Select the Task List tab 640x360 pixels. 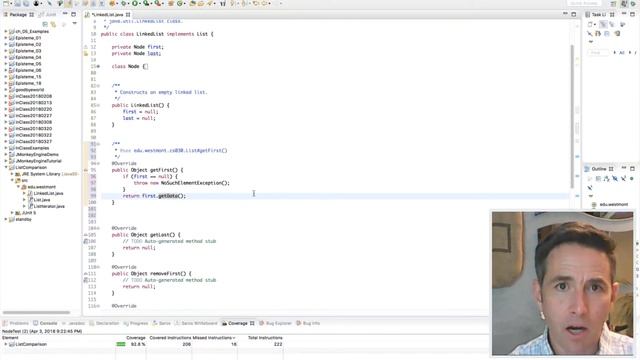coord(599,15)
